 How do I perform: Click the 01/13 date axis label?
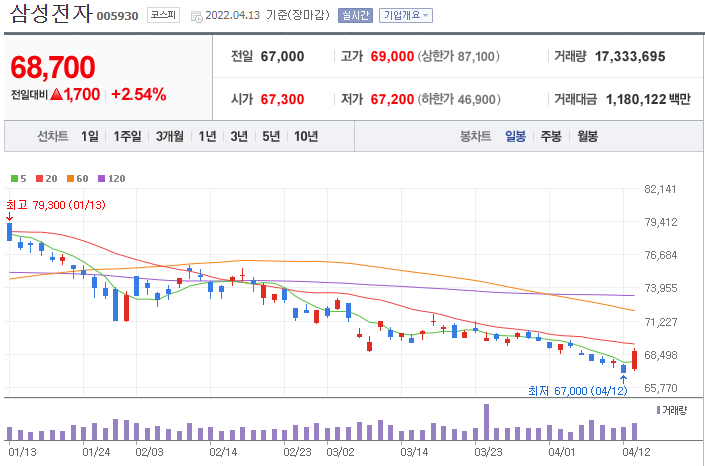(x=22, y=452)
